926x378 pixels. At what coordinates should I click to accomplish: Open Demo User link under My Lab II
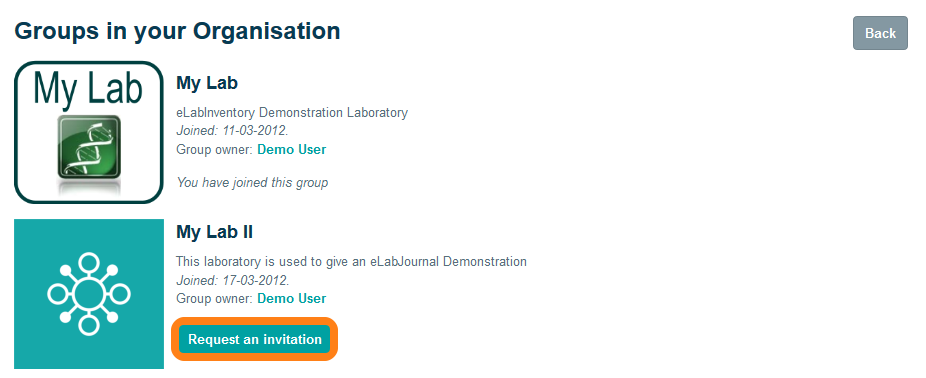point(291,298)
